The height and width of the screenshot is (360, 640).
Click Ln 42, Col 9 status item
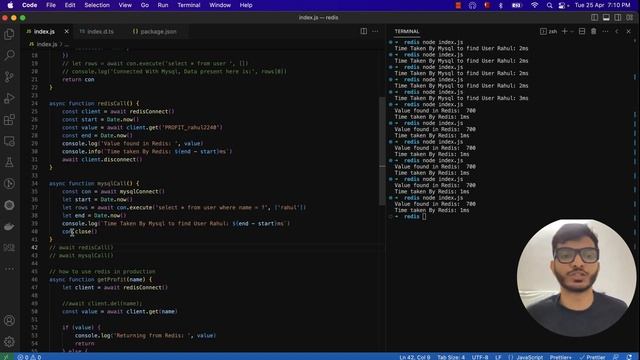pos(414,357)
